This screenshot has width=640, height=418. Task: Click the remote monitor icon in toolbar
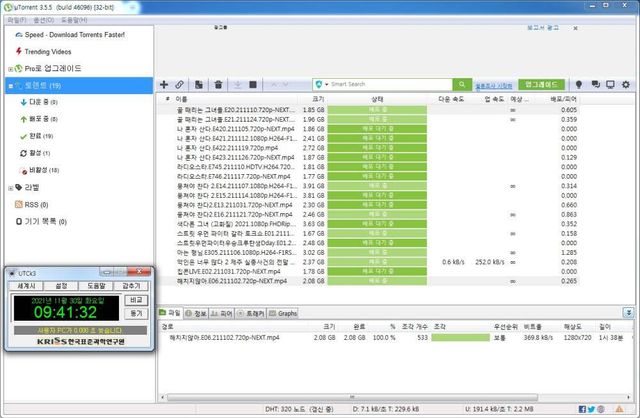pyautogui.click(x=609, y=85)
